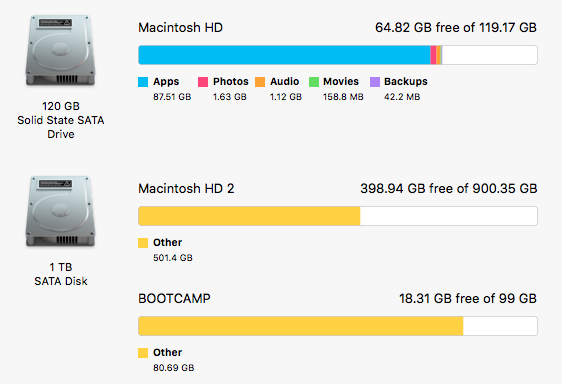Click the yellow Other swatch under BOOTCAMP
Screen dimensions: 562x384
[143, 353]
